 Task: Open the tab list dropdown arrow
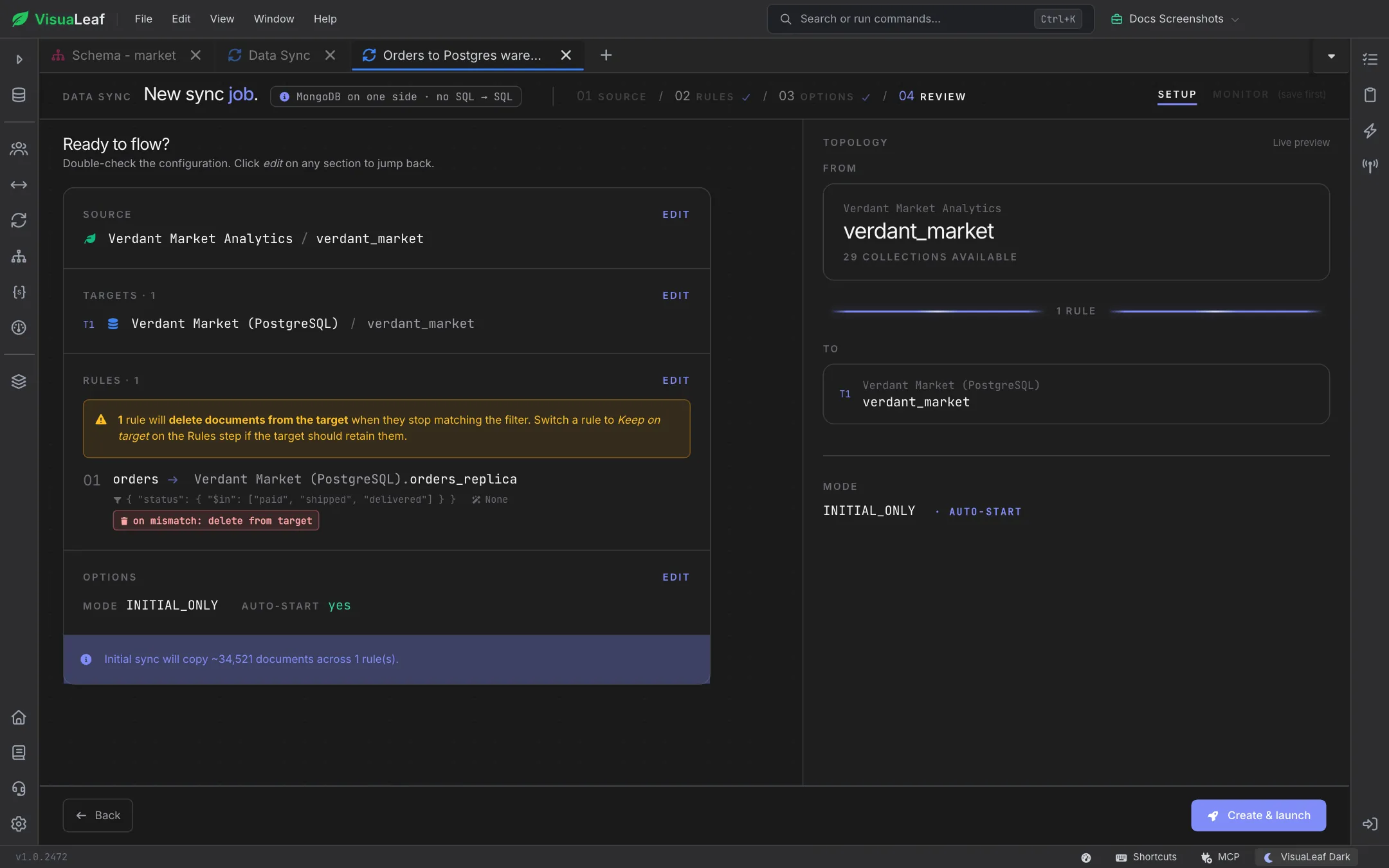click(1331, 56)
